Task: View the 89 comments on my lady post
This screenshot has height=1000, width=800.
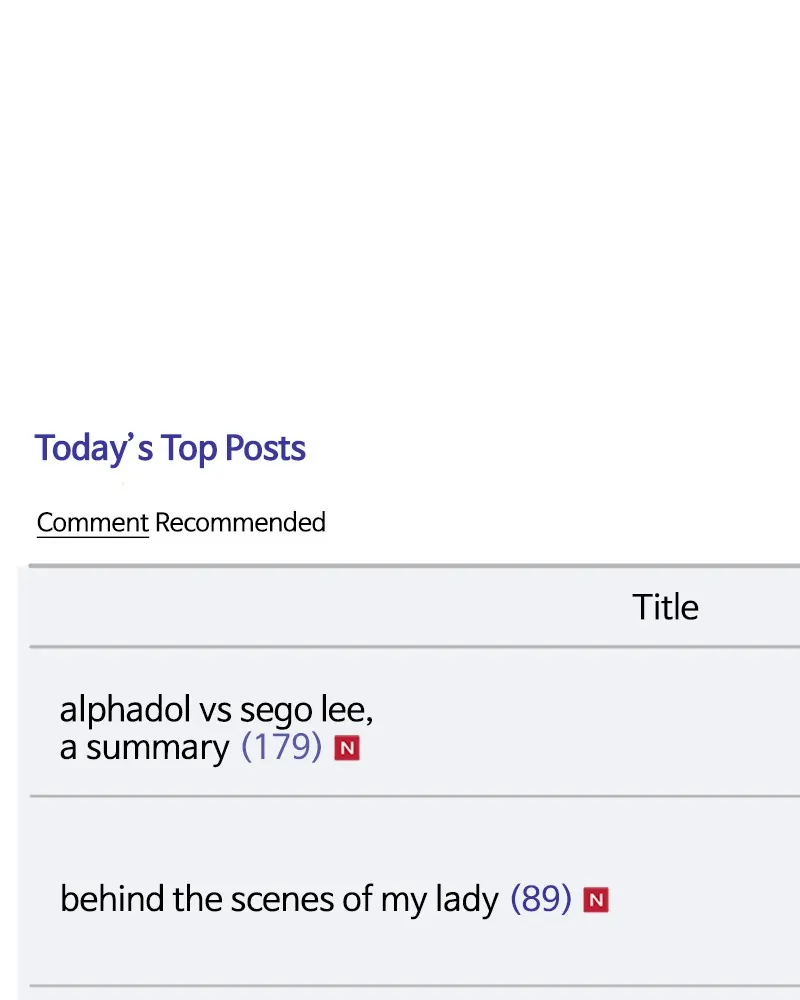Action: click(540, 900)
